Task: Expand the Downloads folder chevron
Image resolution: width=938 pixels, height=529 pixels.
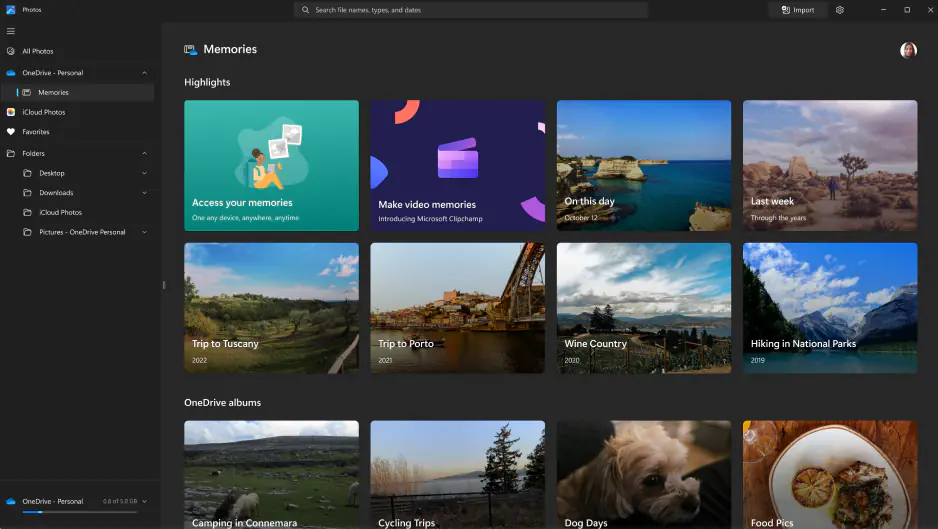Action: tap(144, 193)
